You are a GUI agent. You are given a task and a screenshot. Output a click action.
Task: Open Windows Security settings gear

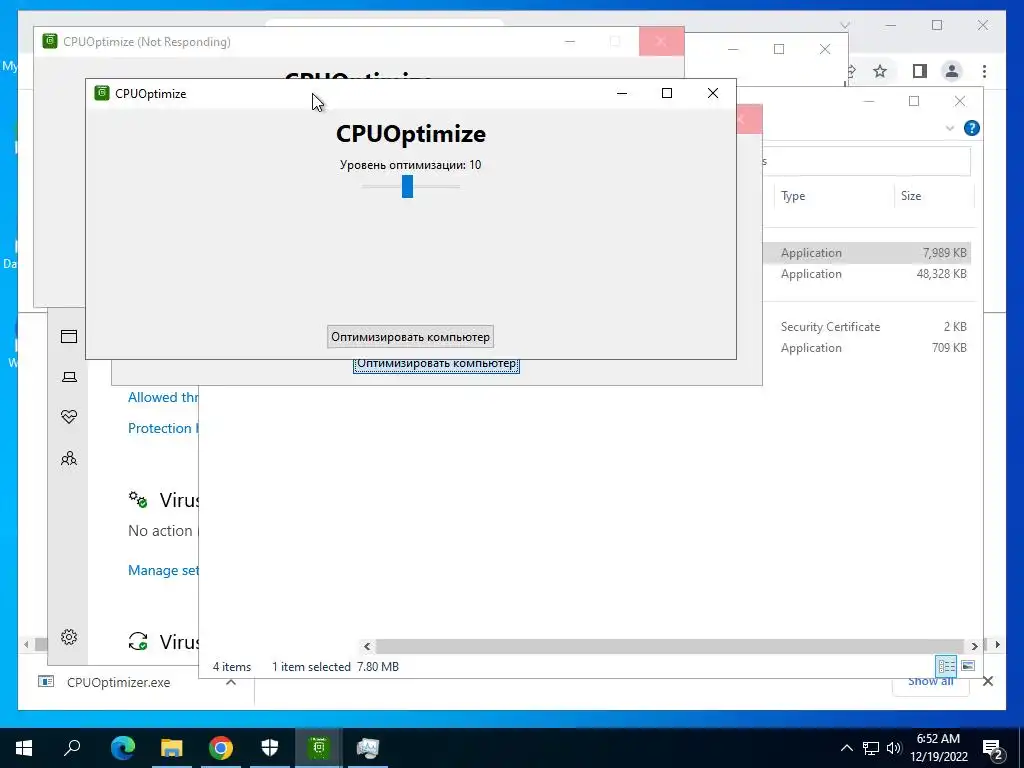click(x=69, y=637)
